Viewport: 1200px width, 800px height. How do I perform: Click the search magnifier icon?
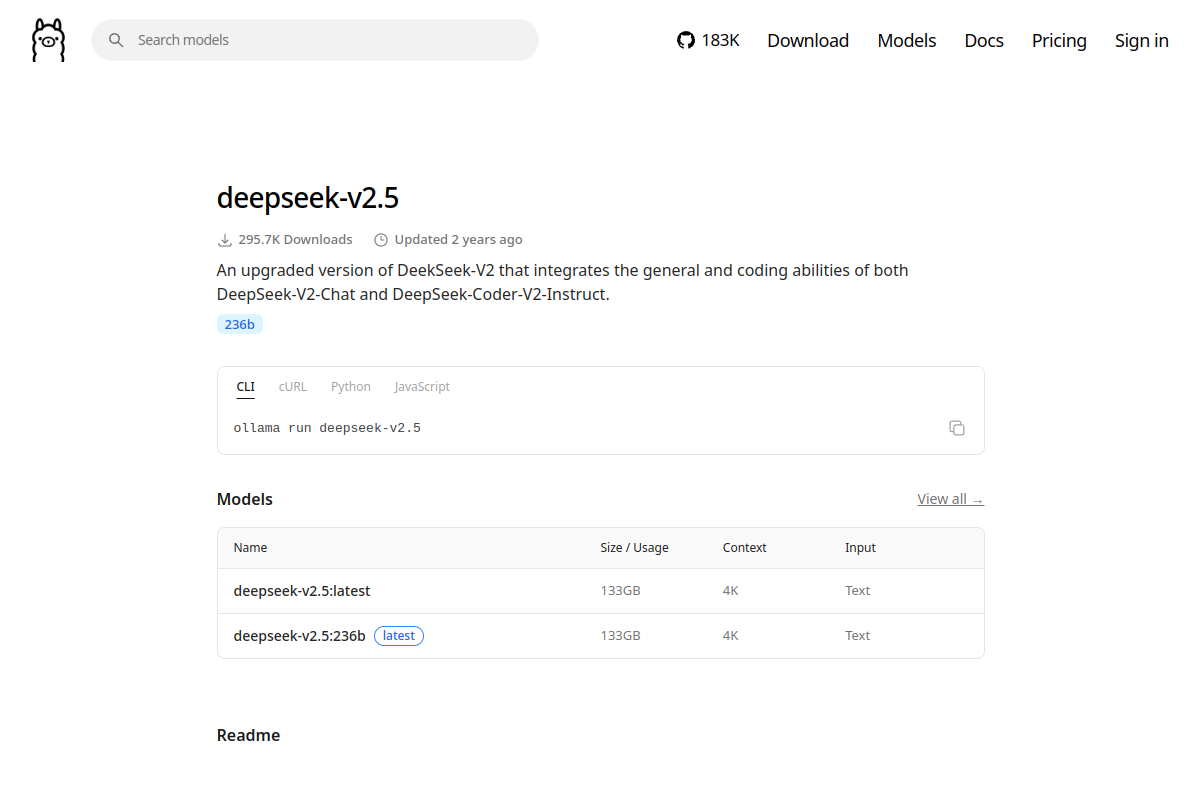point(116,40)
